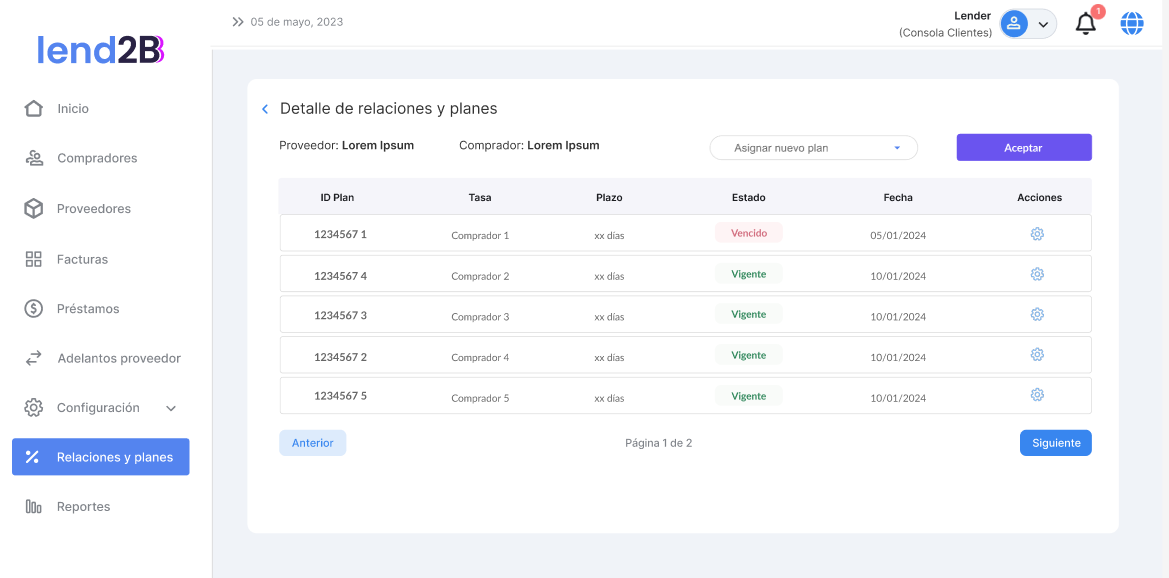Screen dimensions: 1169x578
Task: Open actions gear for plan 1234567 5
Action: click(x=1037, y=395)
